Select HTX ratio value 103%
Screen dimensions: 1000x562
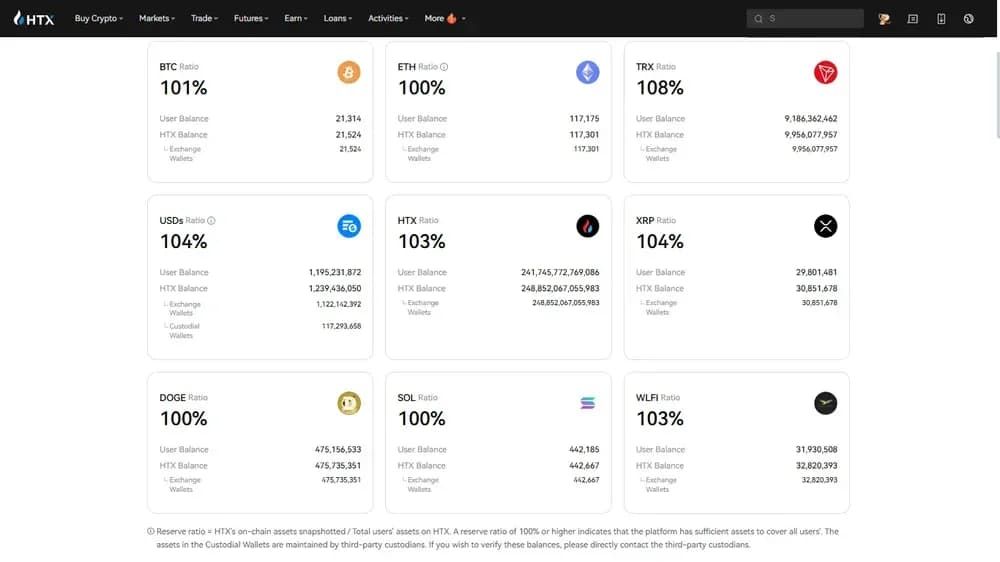click(422, 242)
